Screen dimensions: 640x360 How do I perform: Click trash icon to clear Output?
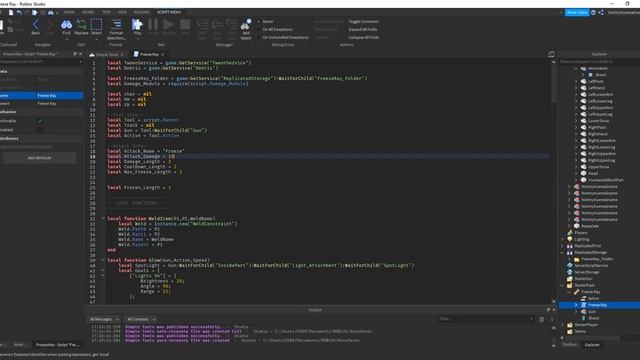[x=542, y=319]
